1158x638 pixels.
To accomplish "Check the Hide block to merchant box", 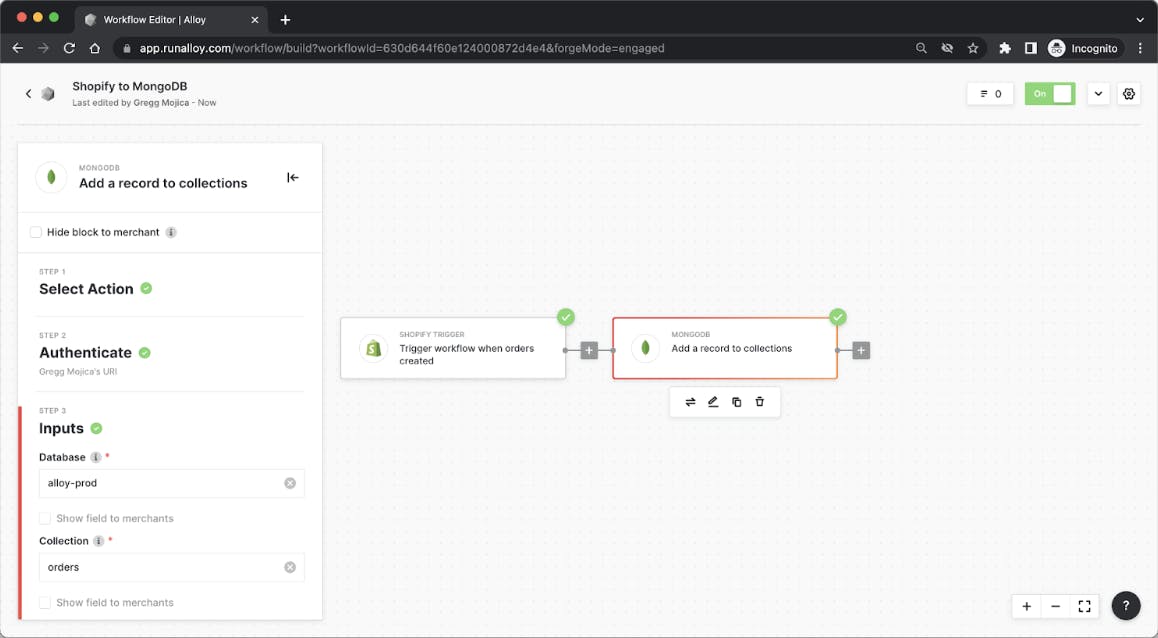I will (x=36, y=232).
